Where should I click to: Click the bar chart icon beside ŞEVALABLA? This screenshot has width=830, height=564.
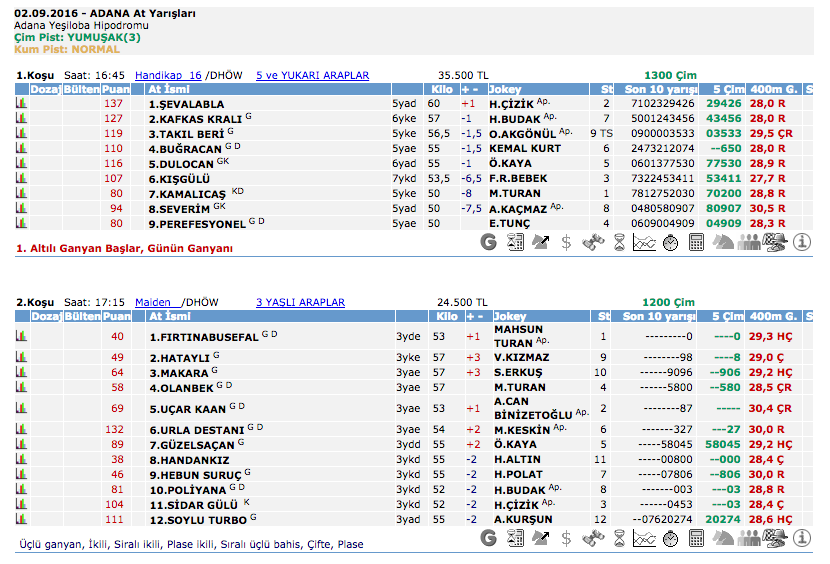20,103
